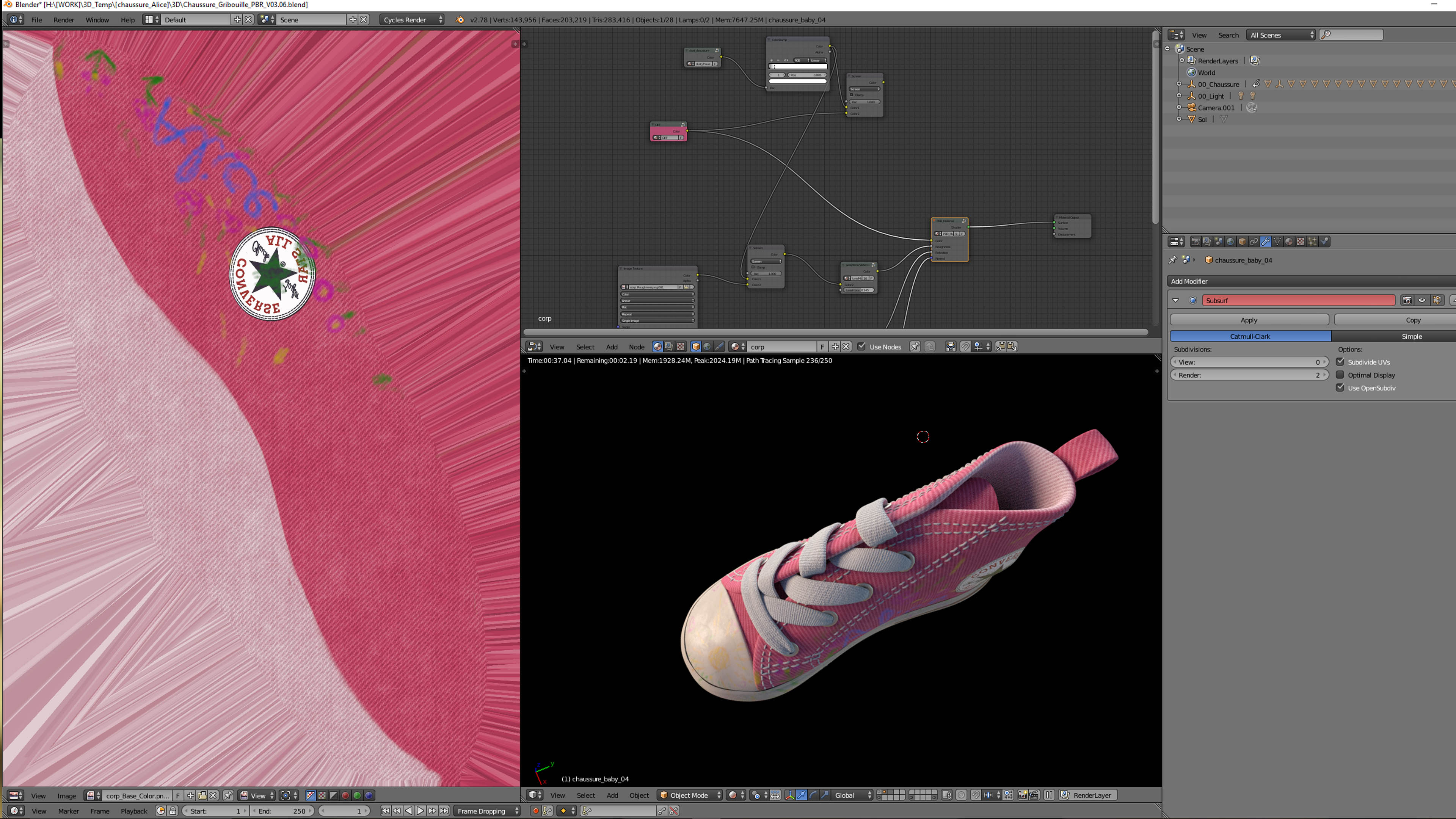1456x819 pixels.
Task: Open the top bar Render menu
Action: coord(64,19)
